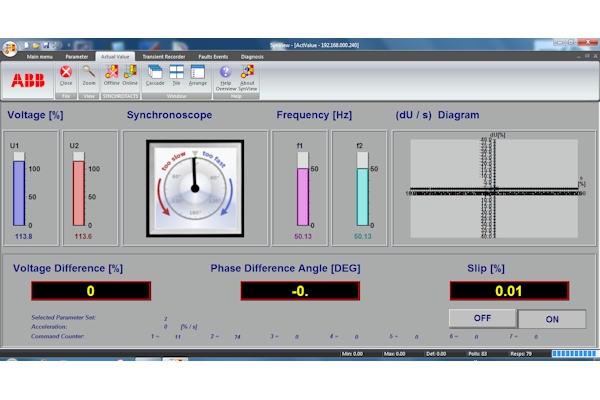The image size is (600, 400).
Task: Click the Close file icon in ribbon
Action: tap(66, 74)
